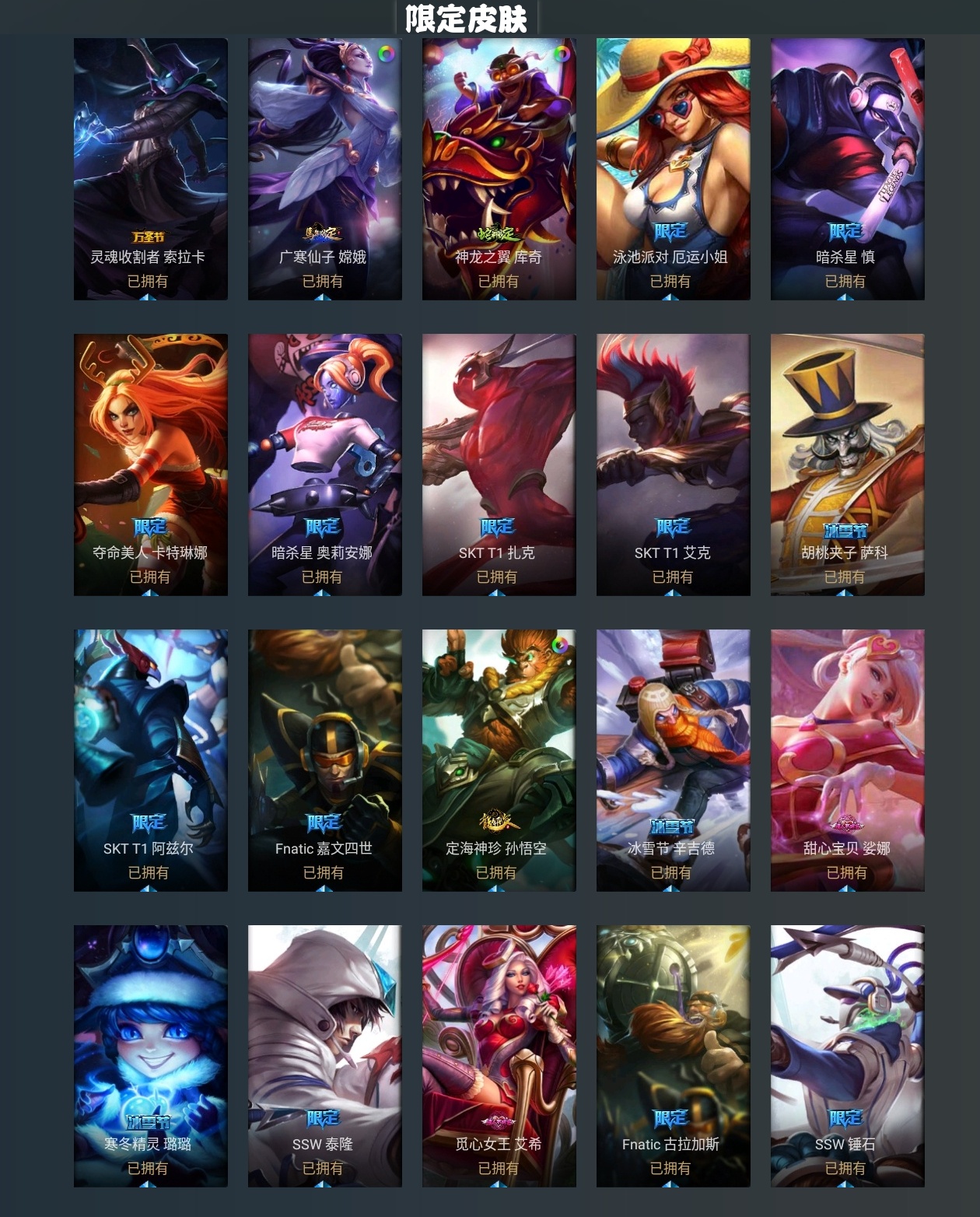
Task: Click 已拥有 label under SSW 泰隆
Action: point(322,1168)
